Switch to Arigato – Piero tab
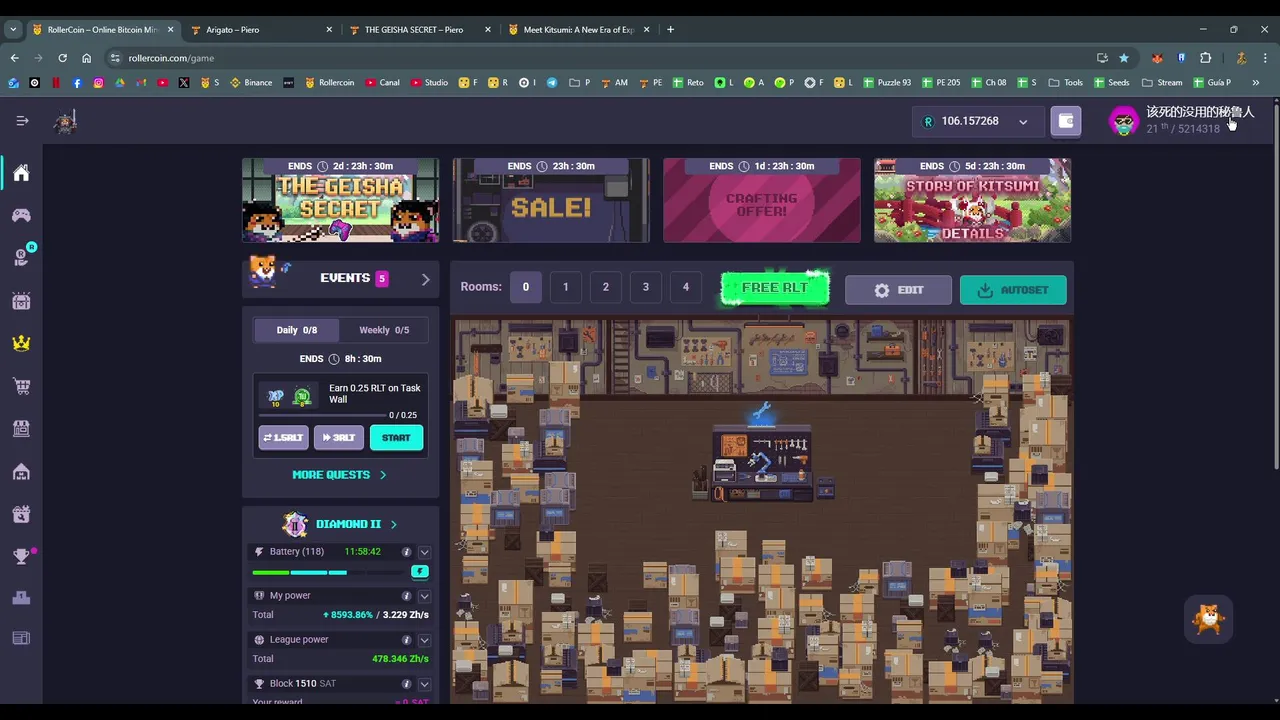Image resolution: width=1280 pixels, height=720 pixels. click(260, 30)
